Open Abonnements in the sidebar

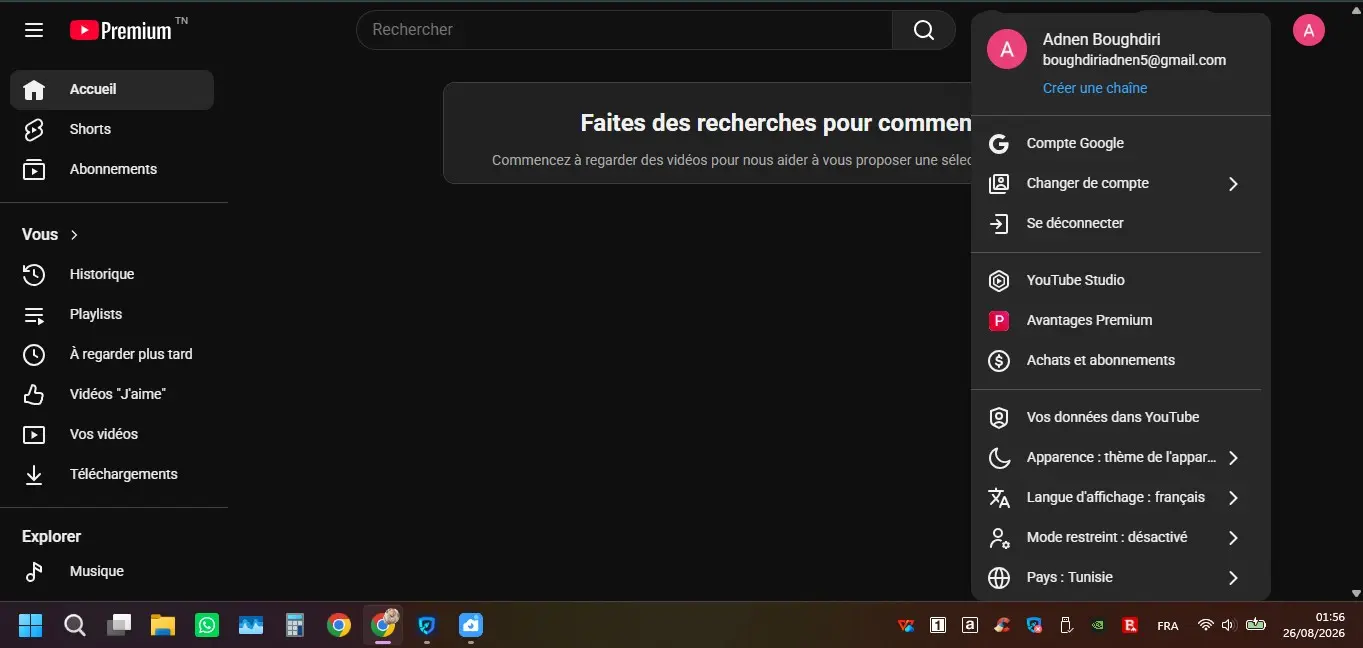tap(112, 169)
